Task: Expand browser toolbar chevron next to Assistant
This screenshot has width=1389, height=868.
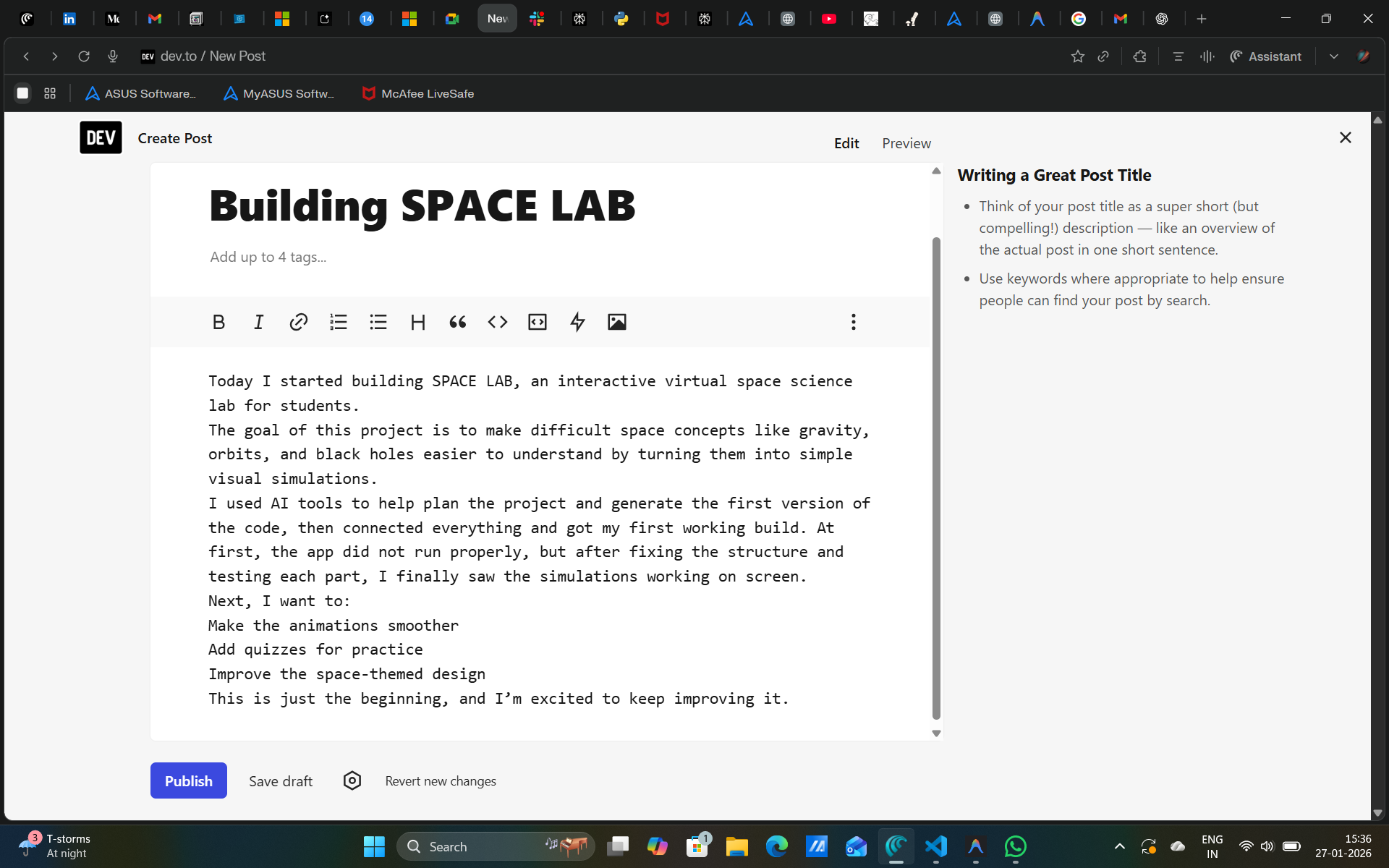Action: (x=1333, y=56)
